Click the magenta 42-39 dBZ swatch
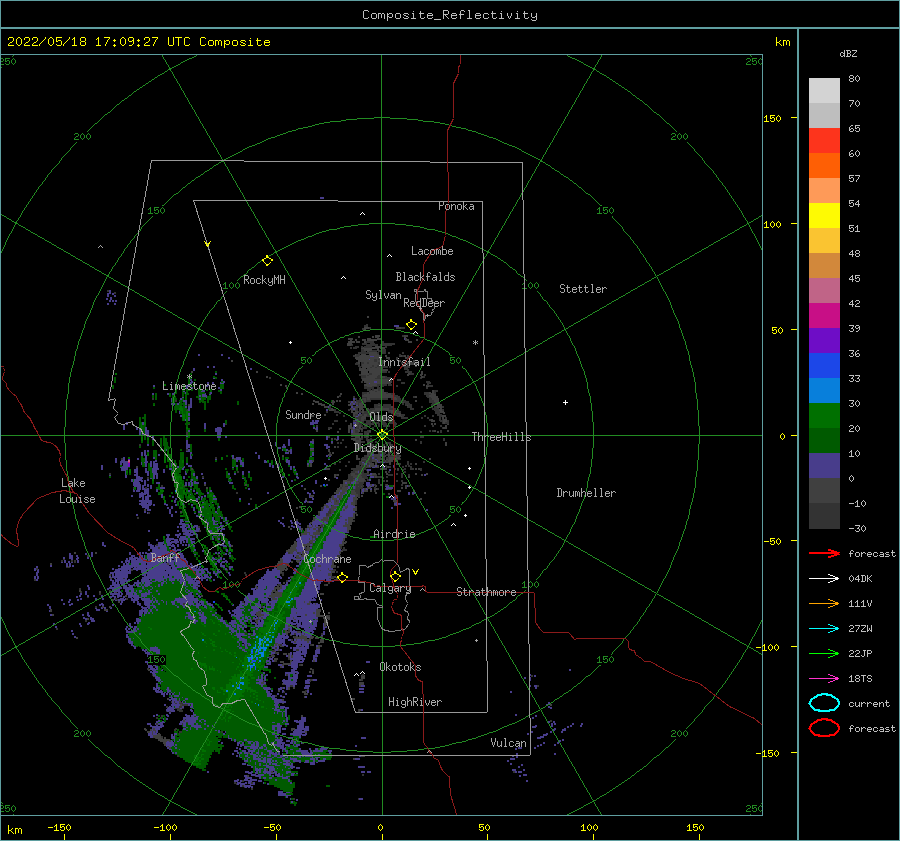The height and width of the screenshot is (841, 900). click(824, 316)
